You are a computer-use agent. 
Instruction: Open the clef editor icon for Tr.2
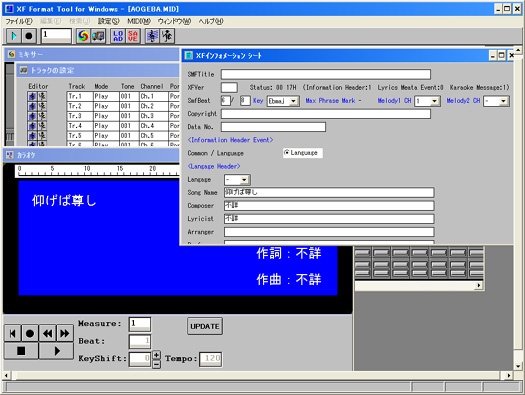tap(32, 106)
